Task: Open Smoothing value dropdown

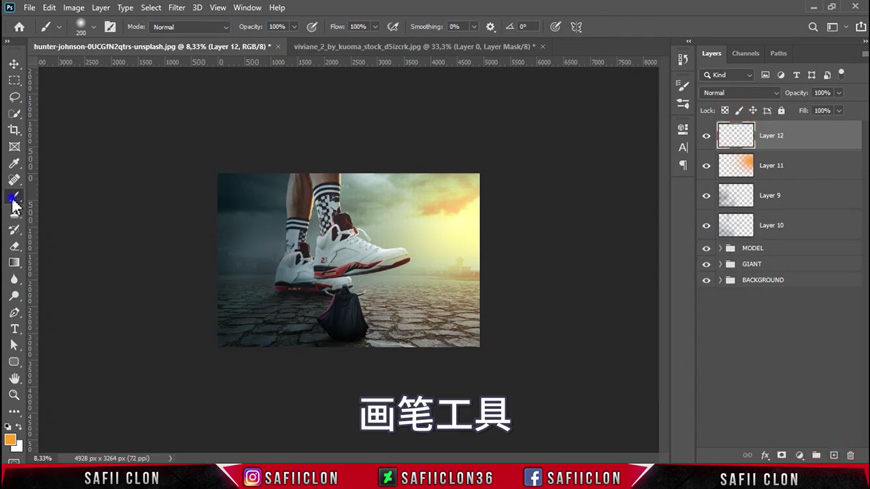Action: pyautogui.click(x=474, y=27)
